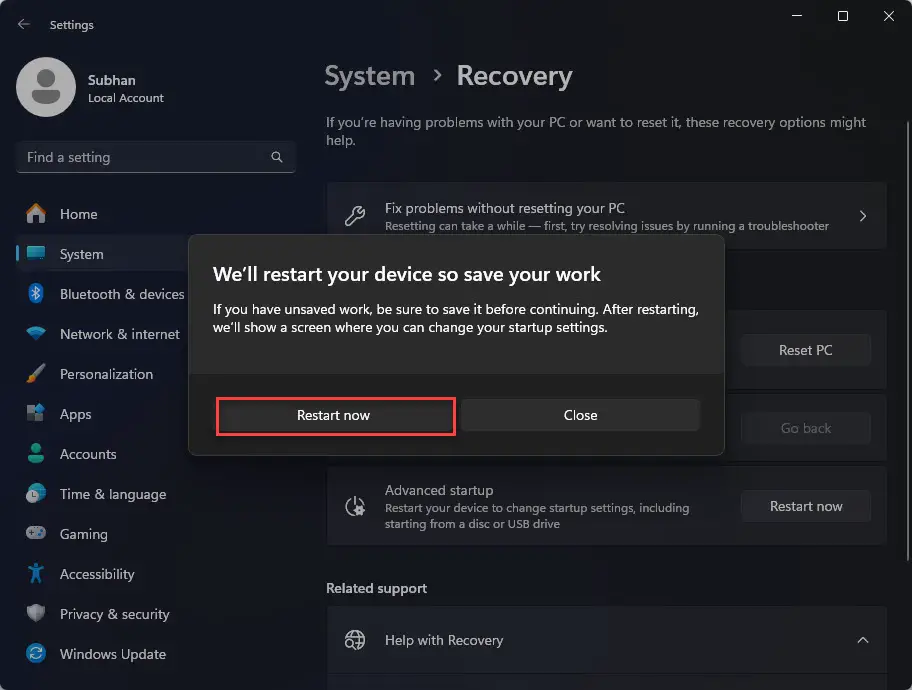Click the Personalization paintbrush icon
Image resolution: width=912 pixels, height=690 pixels.
click(36, 374)
